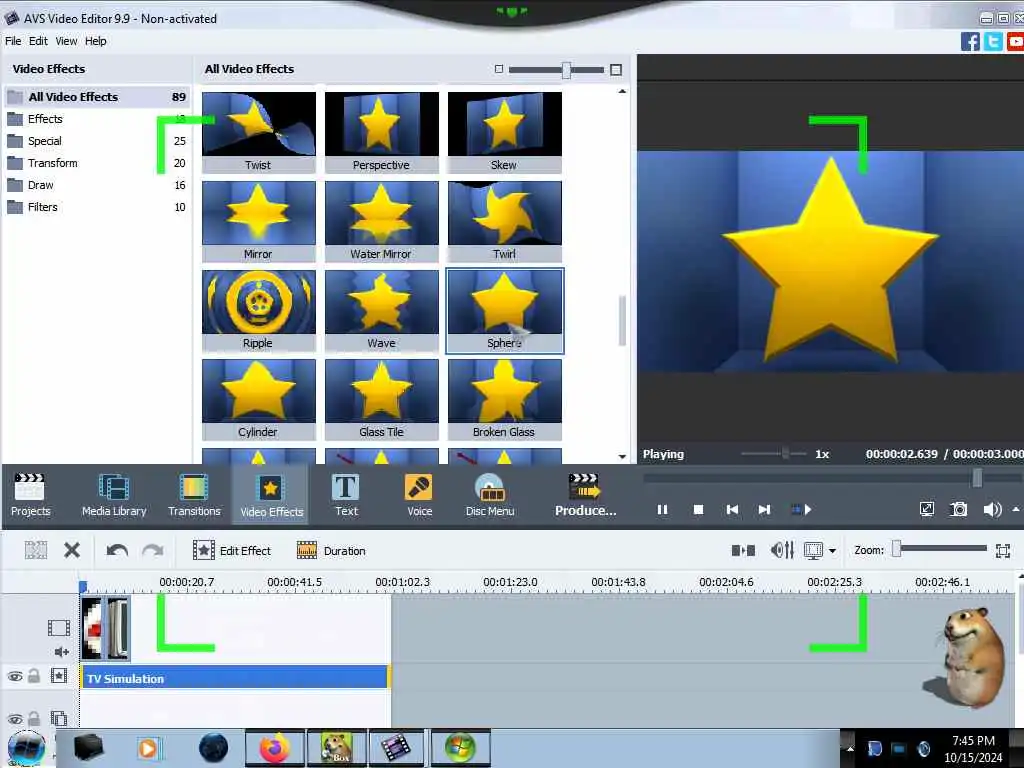Open the Help menu
1024x768 pixels.
tap(95, 40)
